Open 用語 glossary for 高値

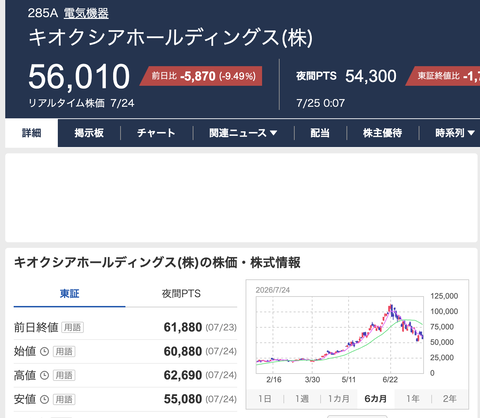64,375
